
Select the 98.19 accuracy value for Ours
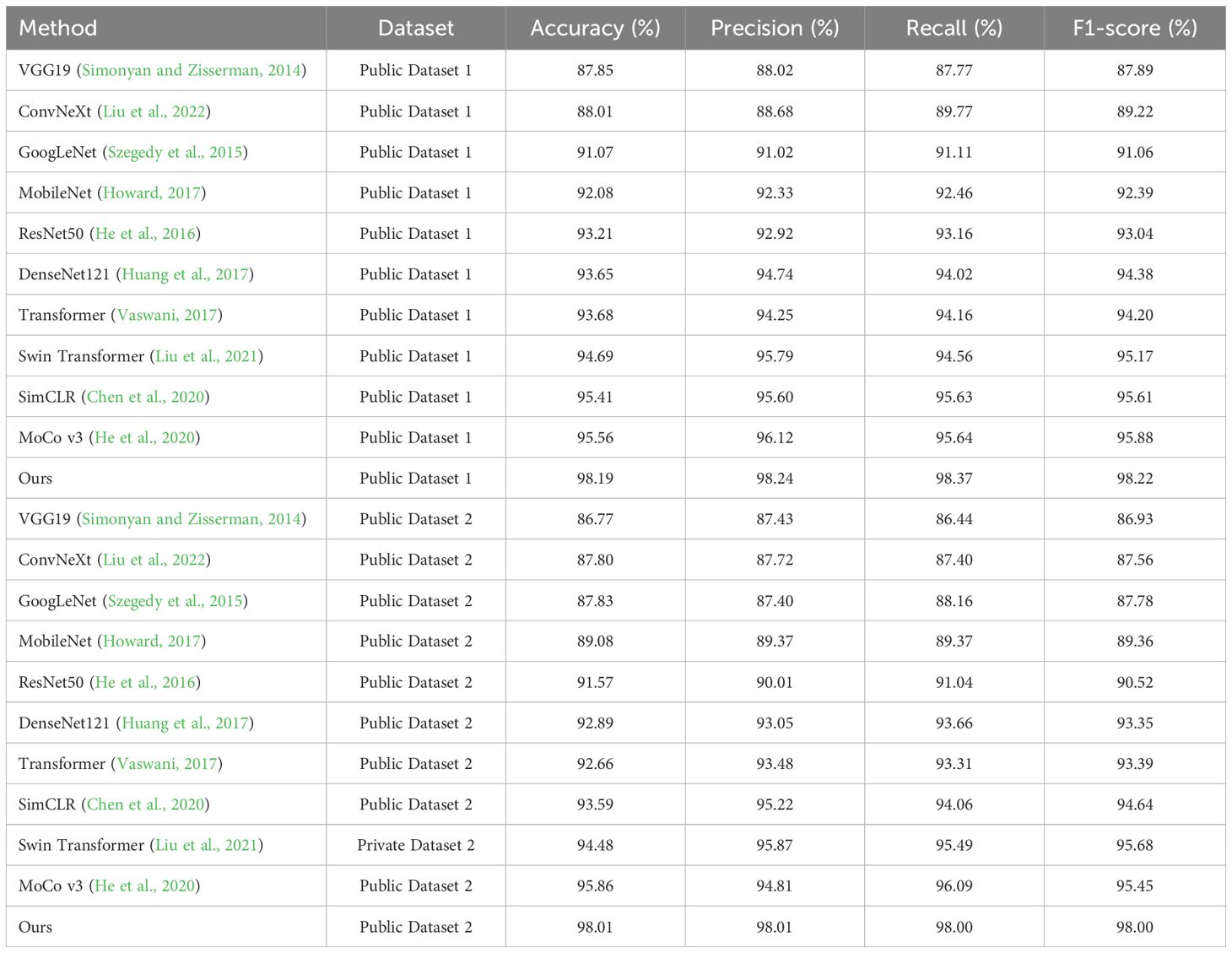pyautogui.click(x=595, y=479)
